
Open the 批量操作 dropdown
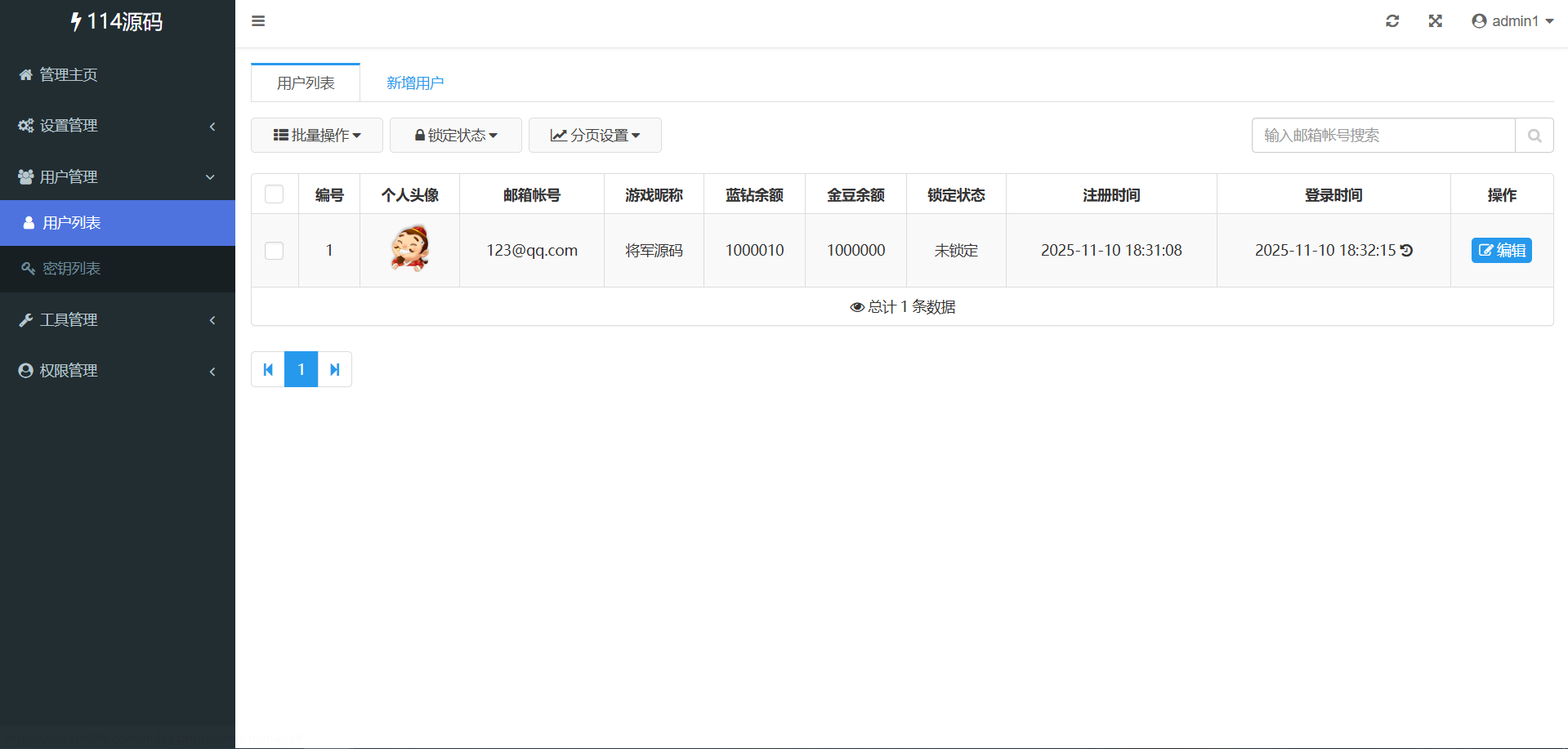[x=317, y=136]
